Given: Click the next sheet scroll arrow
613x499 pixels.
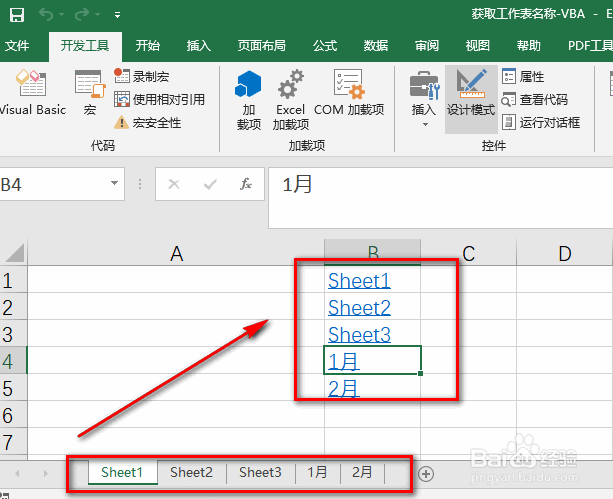Looking at the screenshot, I should click(x=45, y=474).
